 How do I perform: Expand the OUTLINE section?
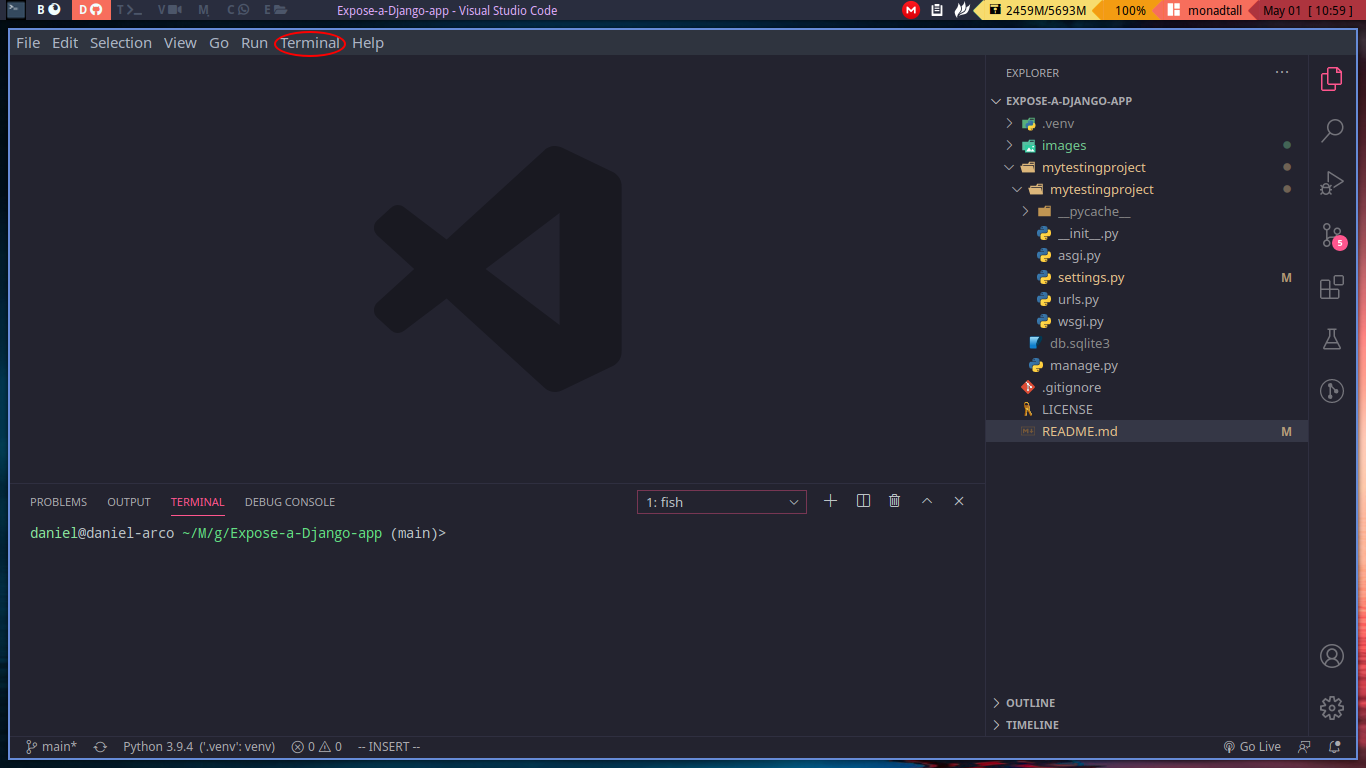[x=1030, y=703]
